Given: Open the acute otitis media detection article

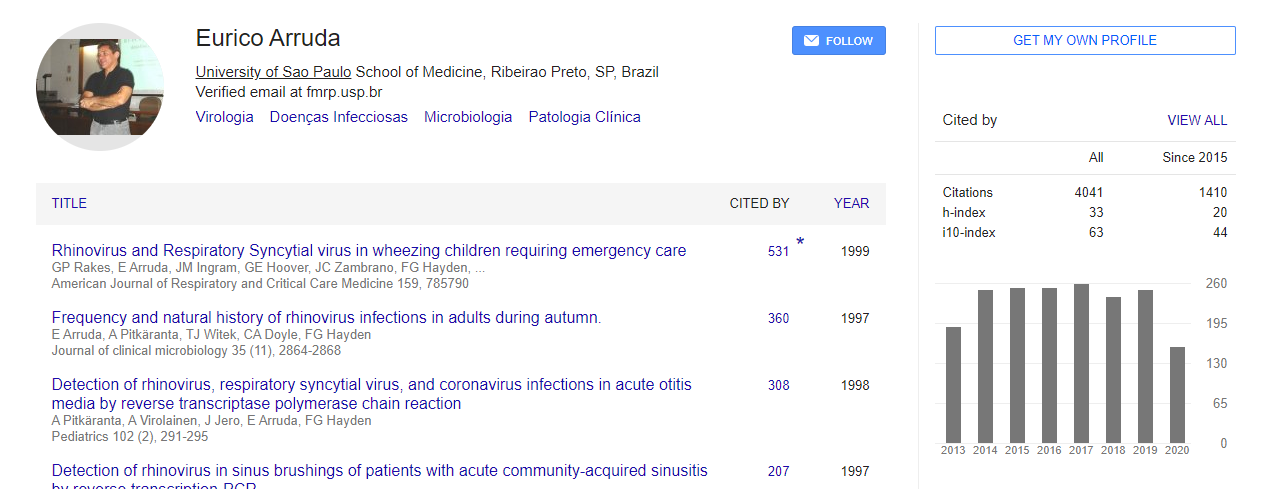Looking at the screenshot, I should point(372,394).
